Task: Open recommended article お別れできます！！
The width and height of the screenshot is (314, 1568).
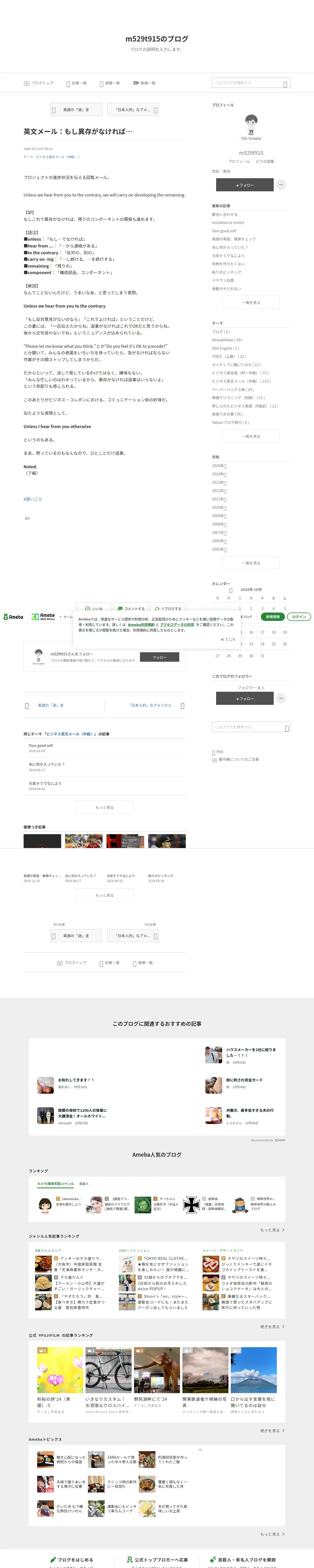Action: click(x=76, y=1080)
